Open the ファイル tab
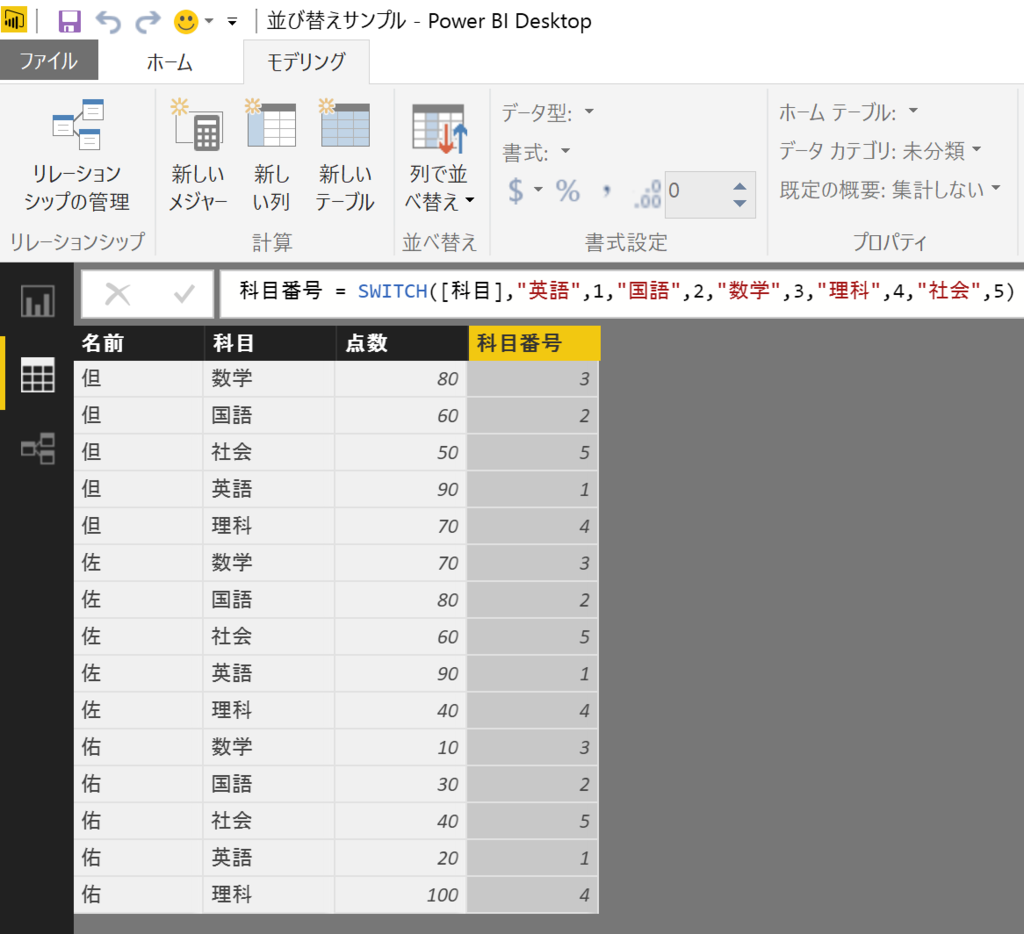The width and height of the screenshot is (1024, 934). [x=49, y=61]
